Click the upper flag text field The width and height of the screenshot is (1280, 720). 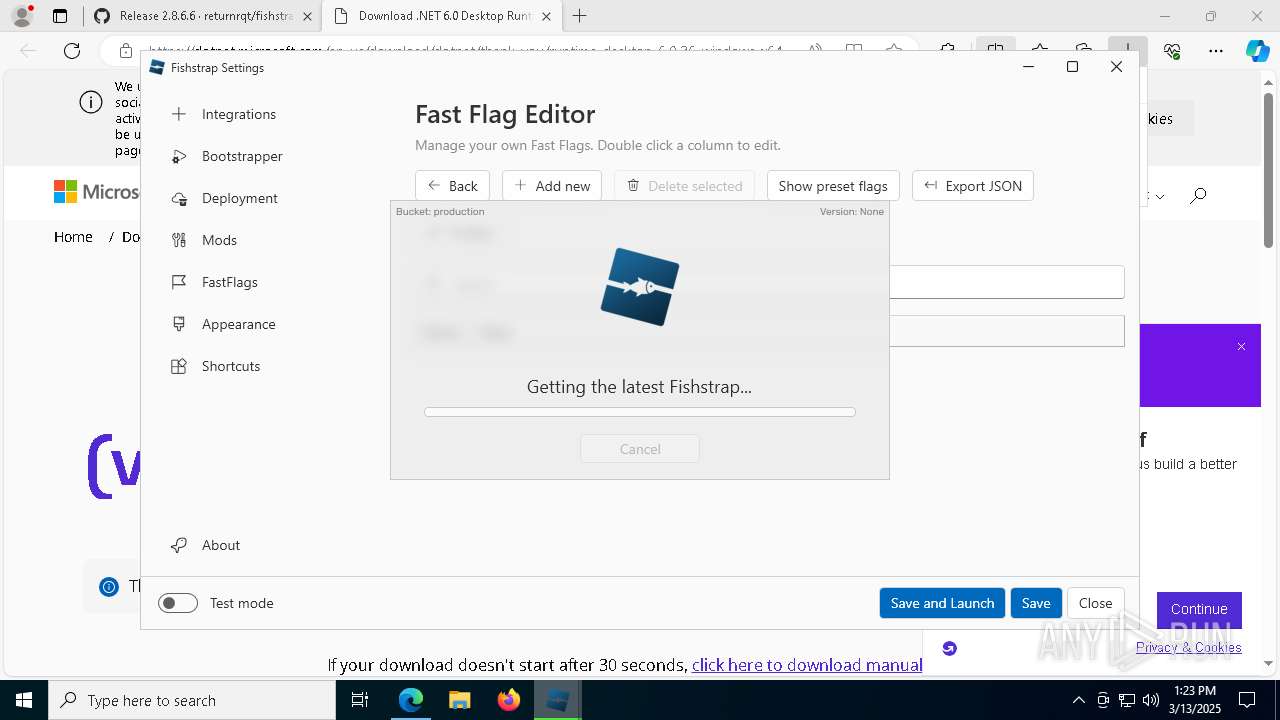coord(1006,282)
